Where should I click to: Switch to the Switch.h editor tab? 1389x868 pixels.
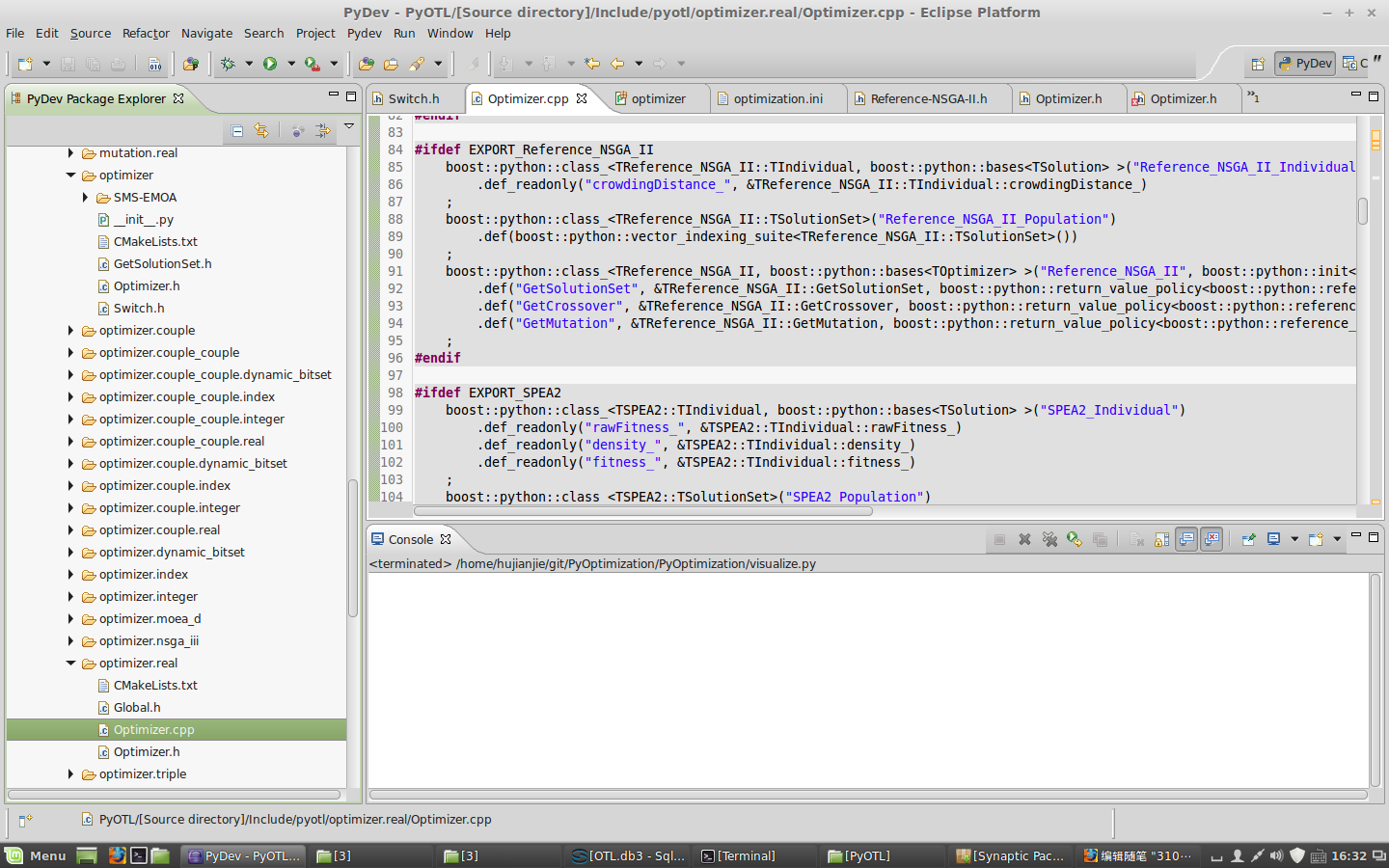pyautogui.click(x=413, y=98)
